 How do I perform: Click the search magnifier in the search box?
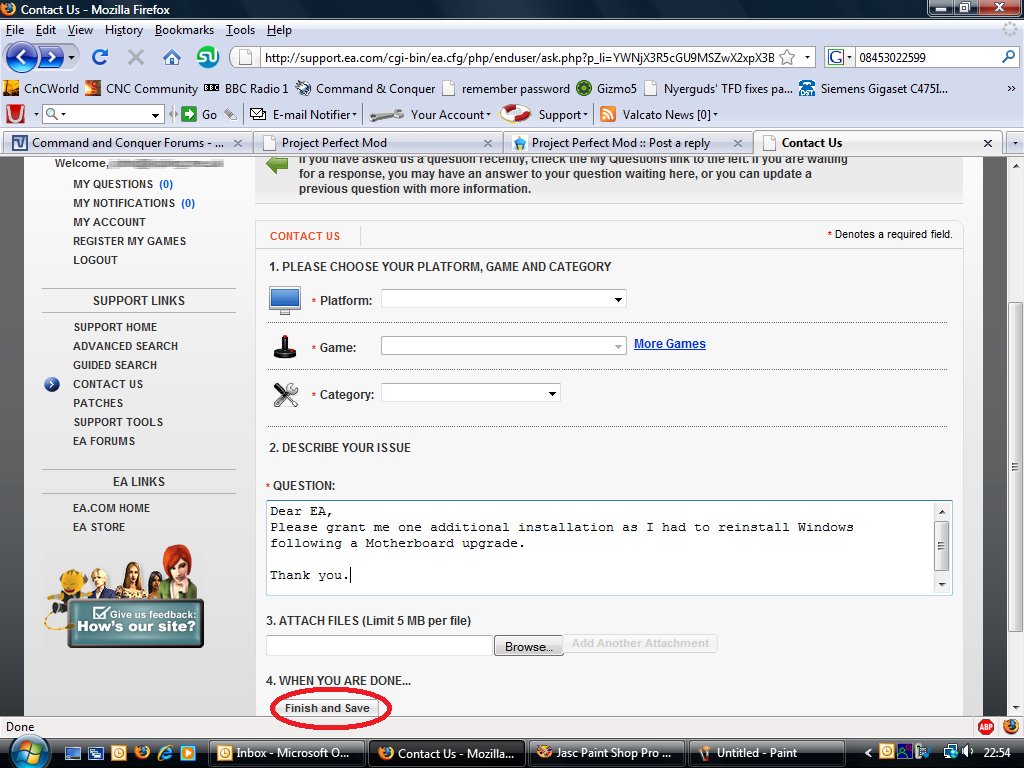[1008, 57]
